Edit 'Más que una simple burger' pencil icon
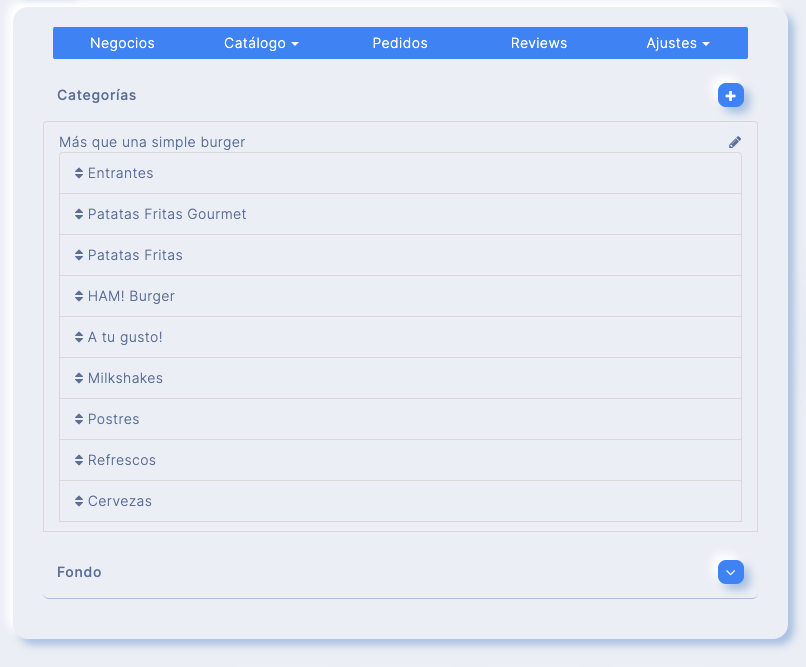The width and height of the screenshot is (806, 667). pos(735,142)
